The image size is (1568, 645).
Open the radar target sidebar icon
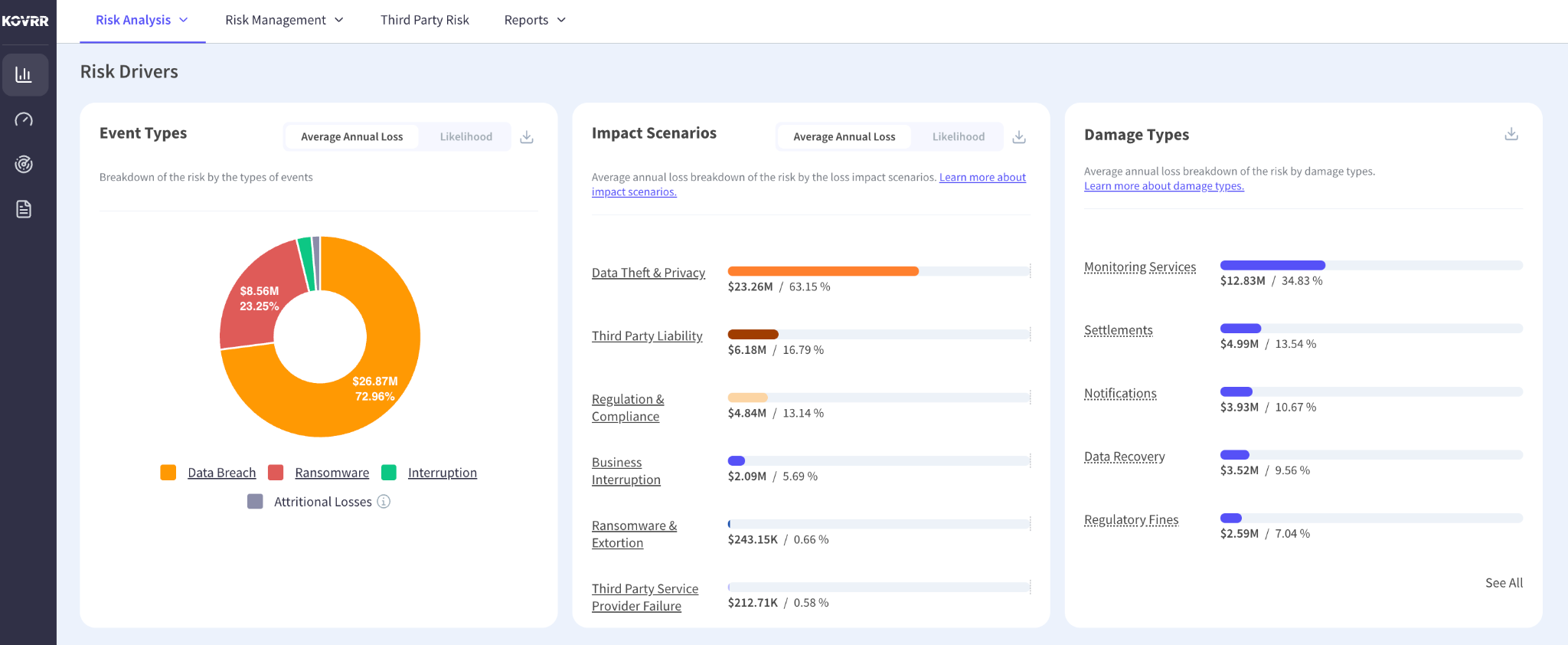[24, 164]
